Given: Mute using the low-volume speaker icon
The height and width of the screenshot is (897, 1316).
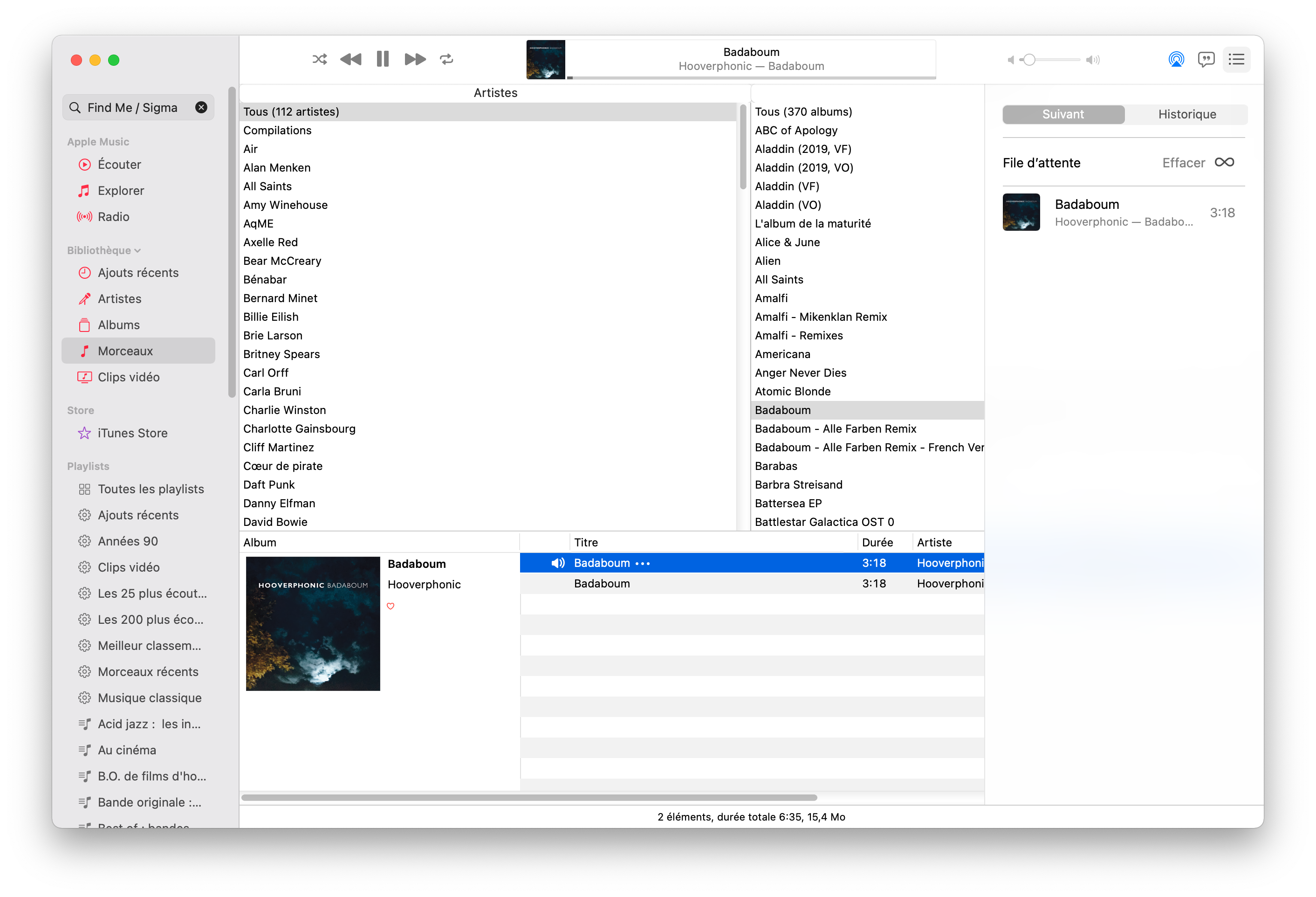Looking at the screenshot, I should click(x=1011, y=60).
